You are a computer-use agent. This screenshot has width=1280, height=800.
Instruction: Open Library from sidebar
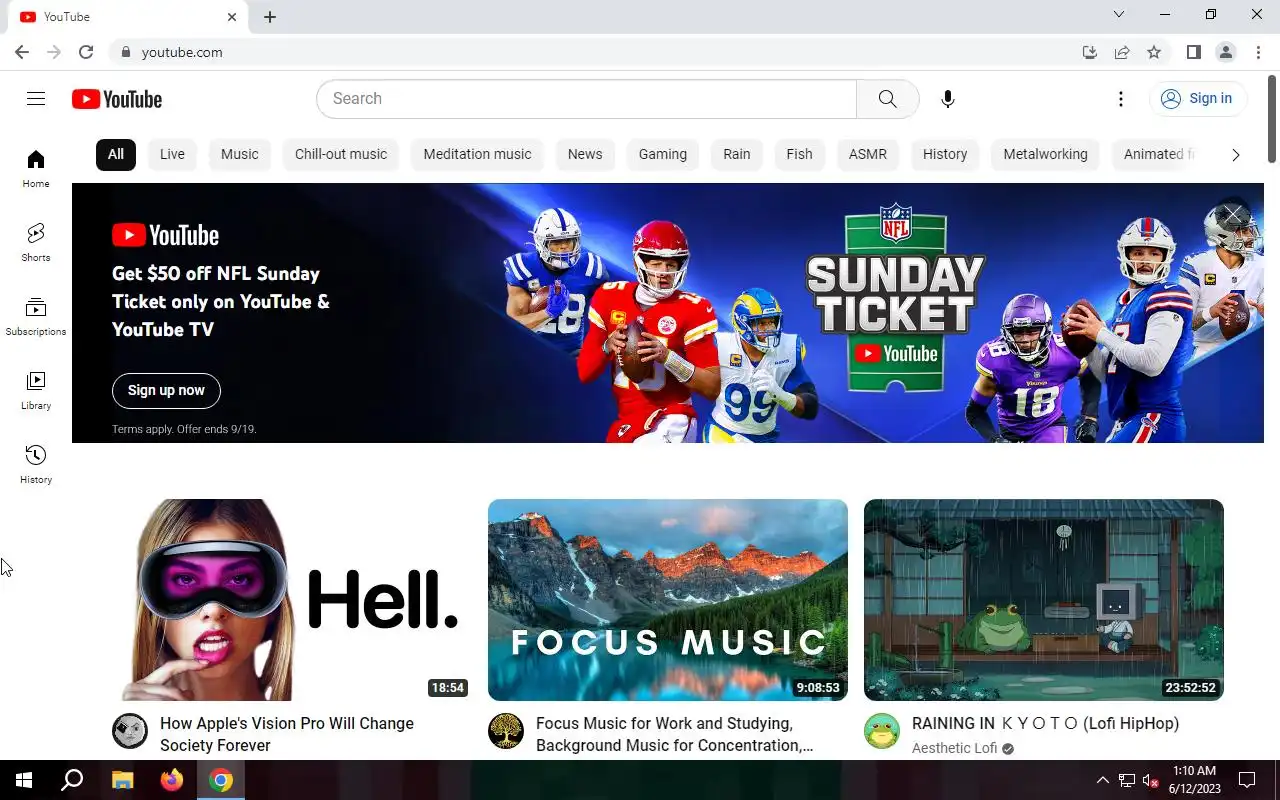(36, 390)
